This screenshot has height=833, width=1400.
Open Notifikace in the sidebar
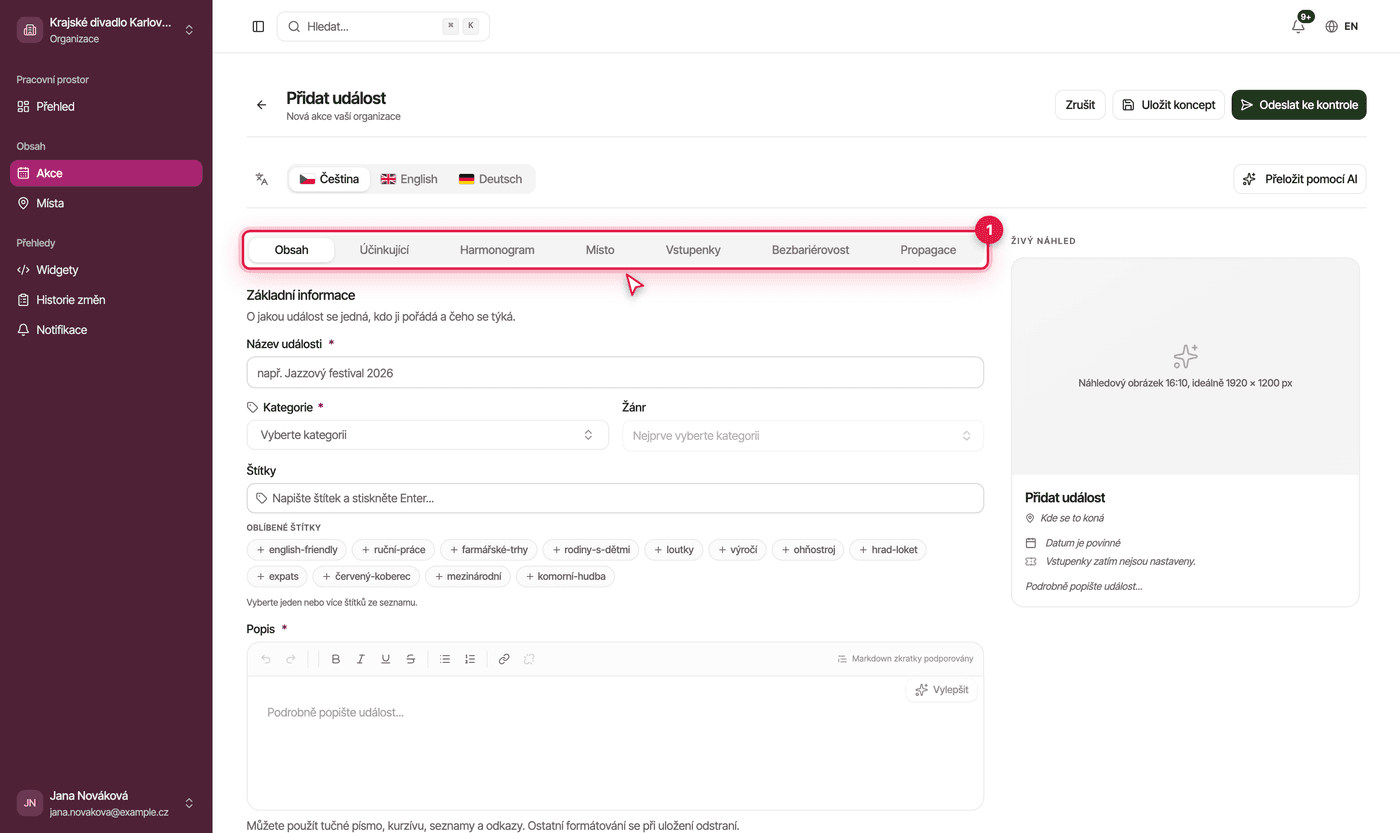pyautogui.click(x=106, y=330)
